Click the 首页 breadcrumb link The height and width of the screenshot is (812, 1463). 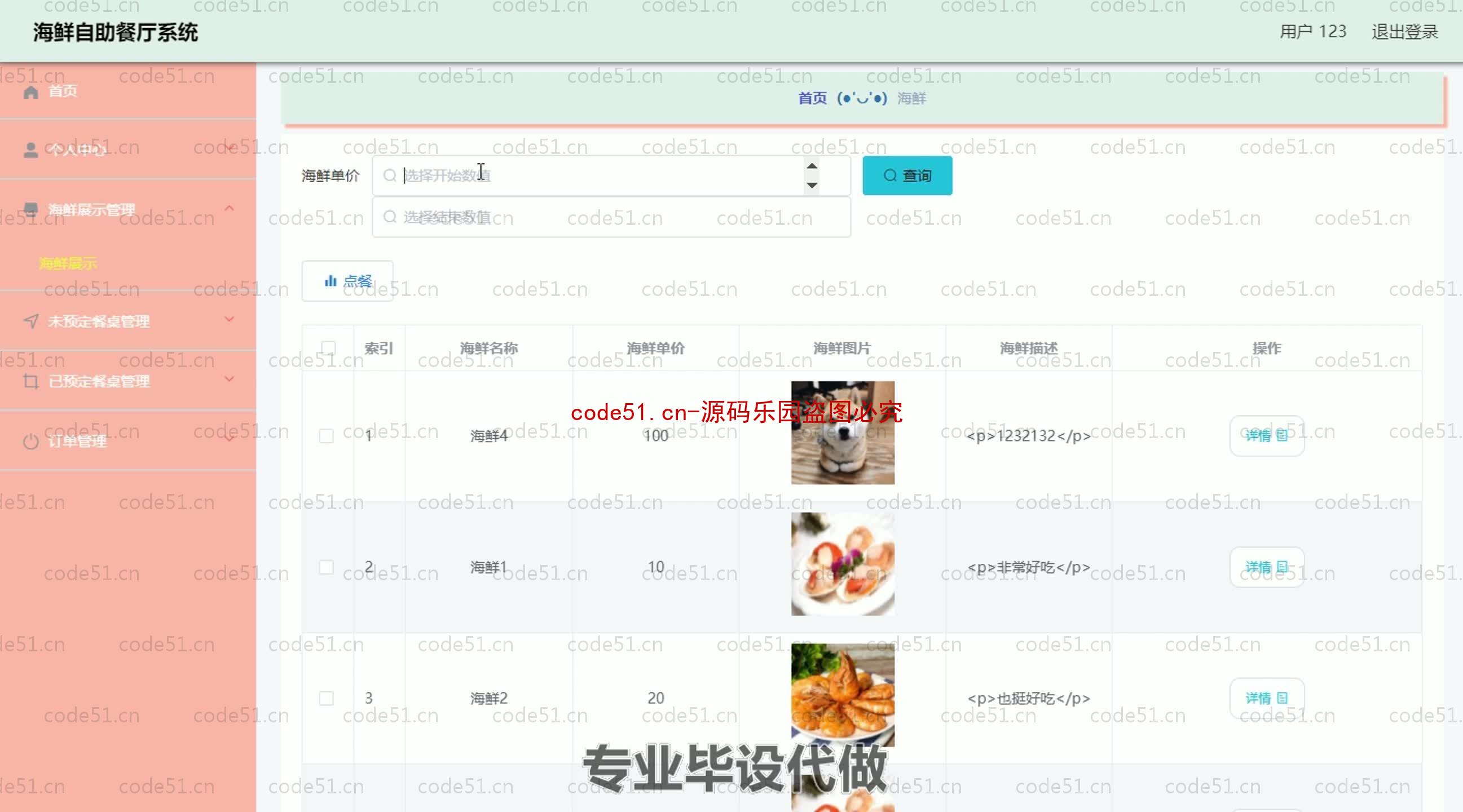(812, 98)
